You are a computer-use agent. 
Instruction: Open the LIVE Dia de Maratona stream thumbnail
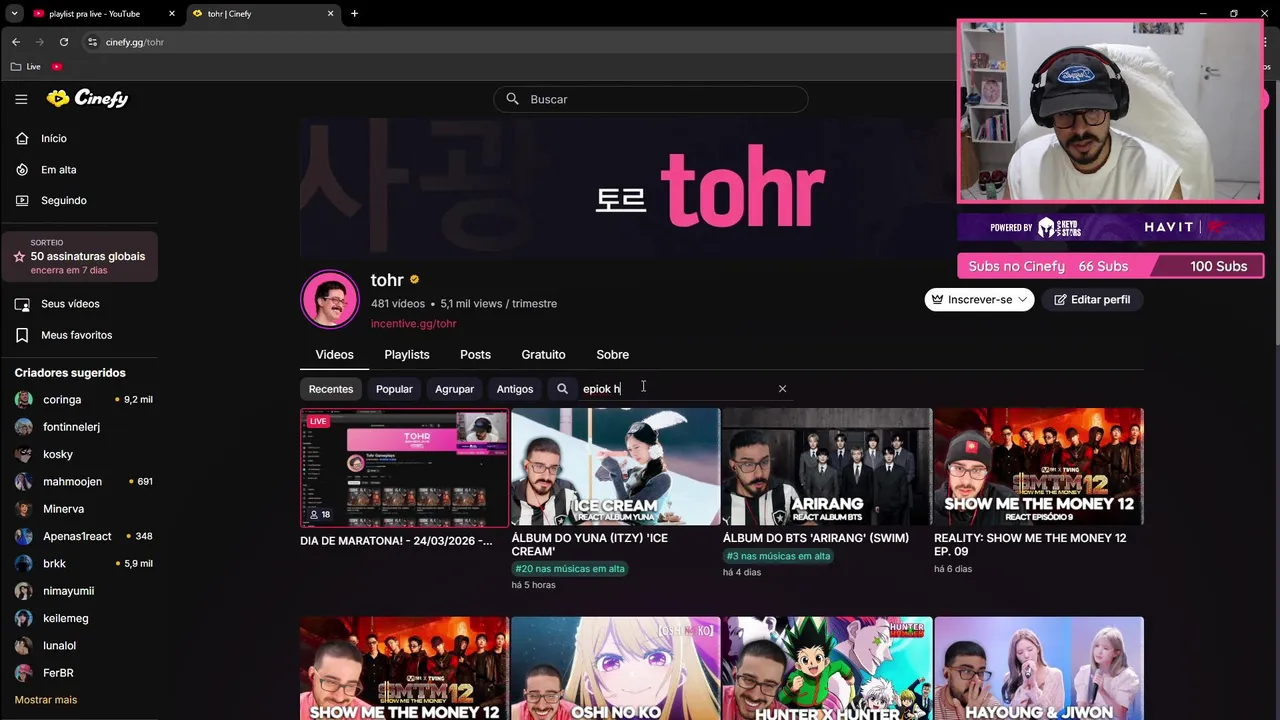404,467
